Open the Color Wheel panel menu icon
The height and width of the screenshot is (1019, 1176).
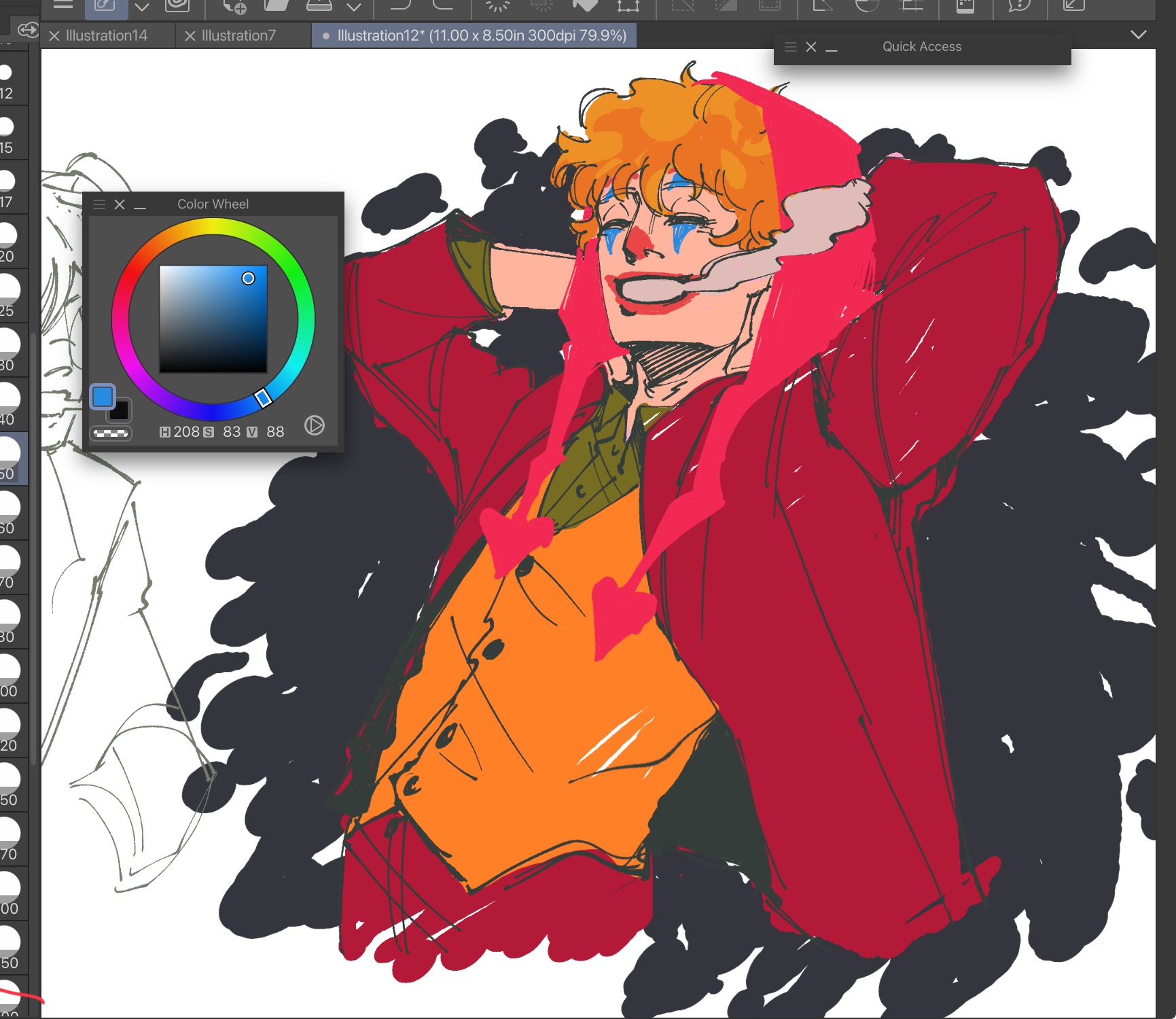click(x=99, y=204)
